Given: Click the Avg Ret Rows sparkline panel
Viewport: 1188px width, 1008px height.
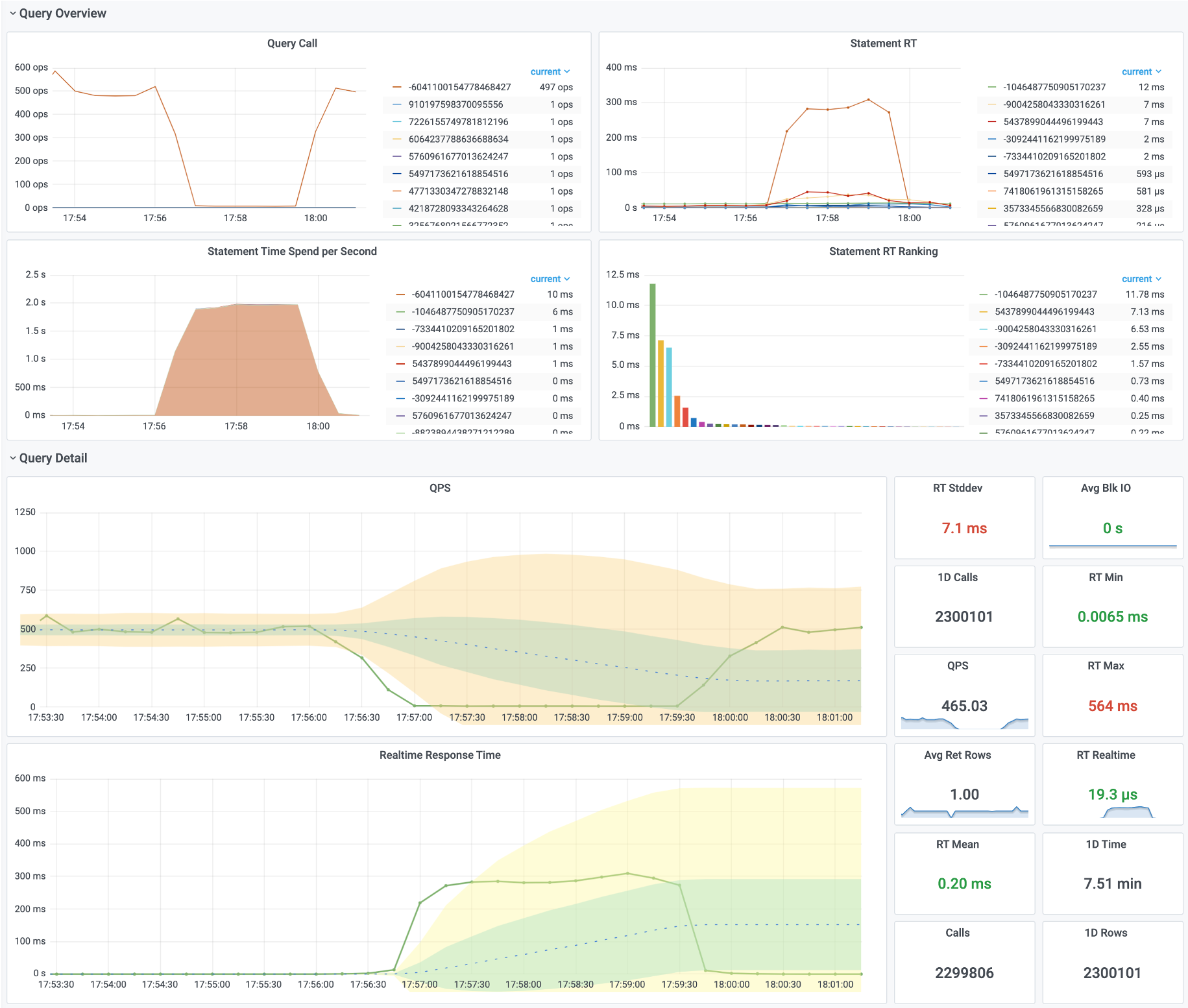Looking at the screenshot, I should 964,812.
